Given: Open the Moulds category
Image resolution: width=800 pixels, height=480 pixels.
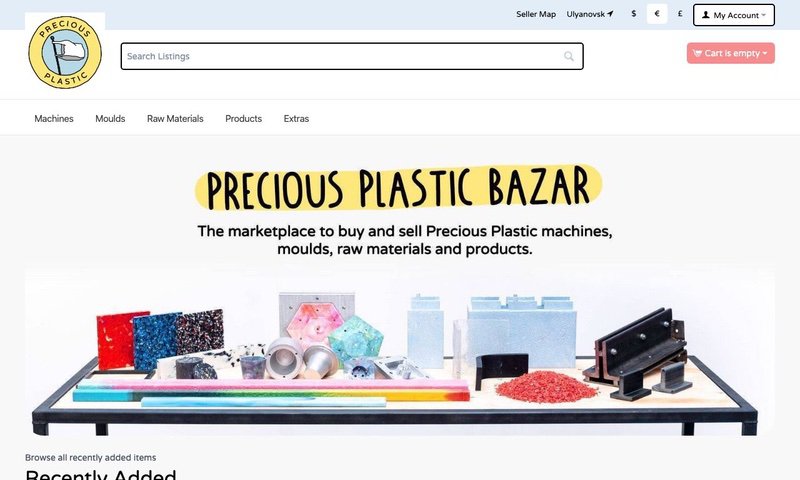Looking at the screenshot, I should click(110, 118).
